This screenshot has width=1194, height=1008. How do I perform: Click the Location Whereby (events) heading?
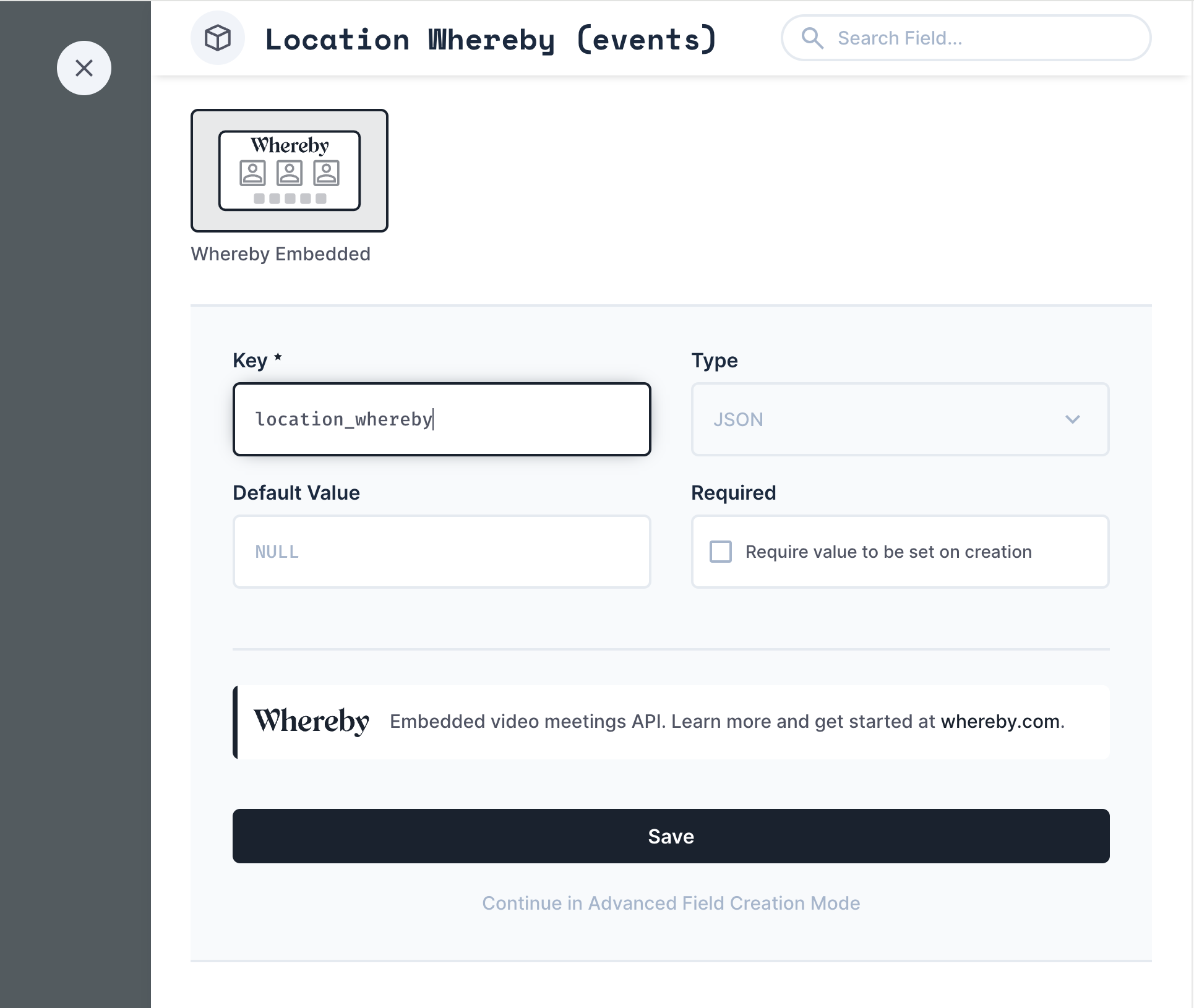pos(491,40)
